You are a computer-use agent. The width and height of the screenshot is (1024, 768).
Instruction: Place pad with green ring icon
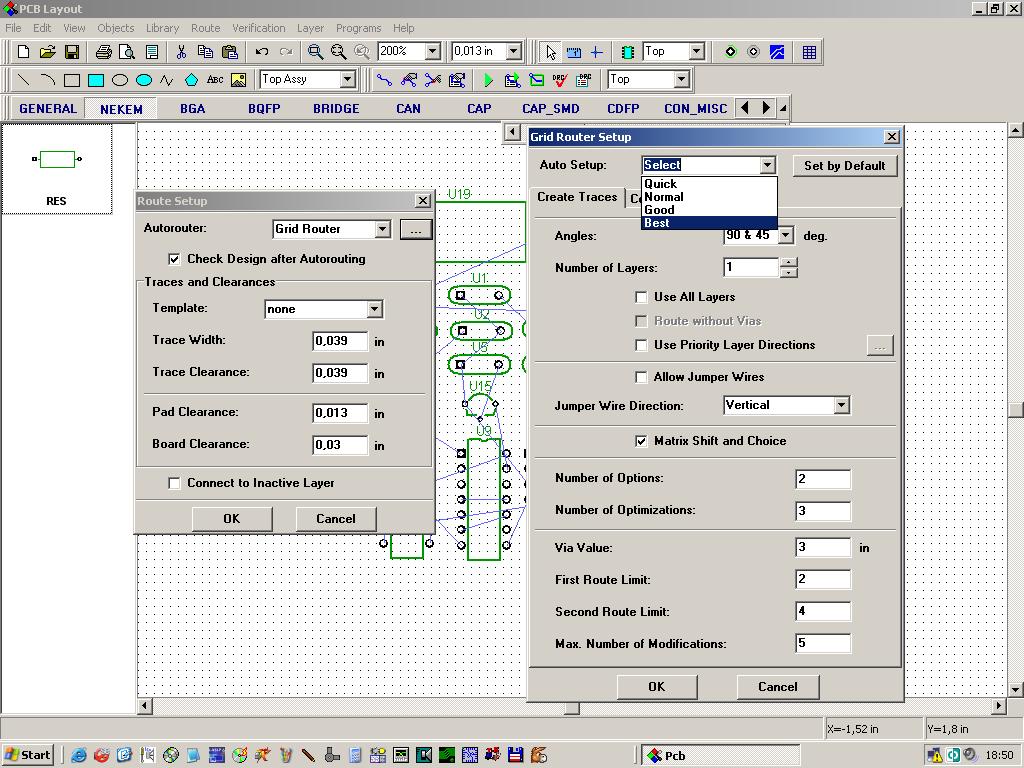[731, 52]
